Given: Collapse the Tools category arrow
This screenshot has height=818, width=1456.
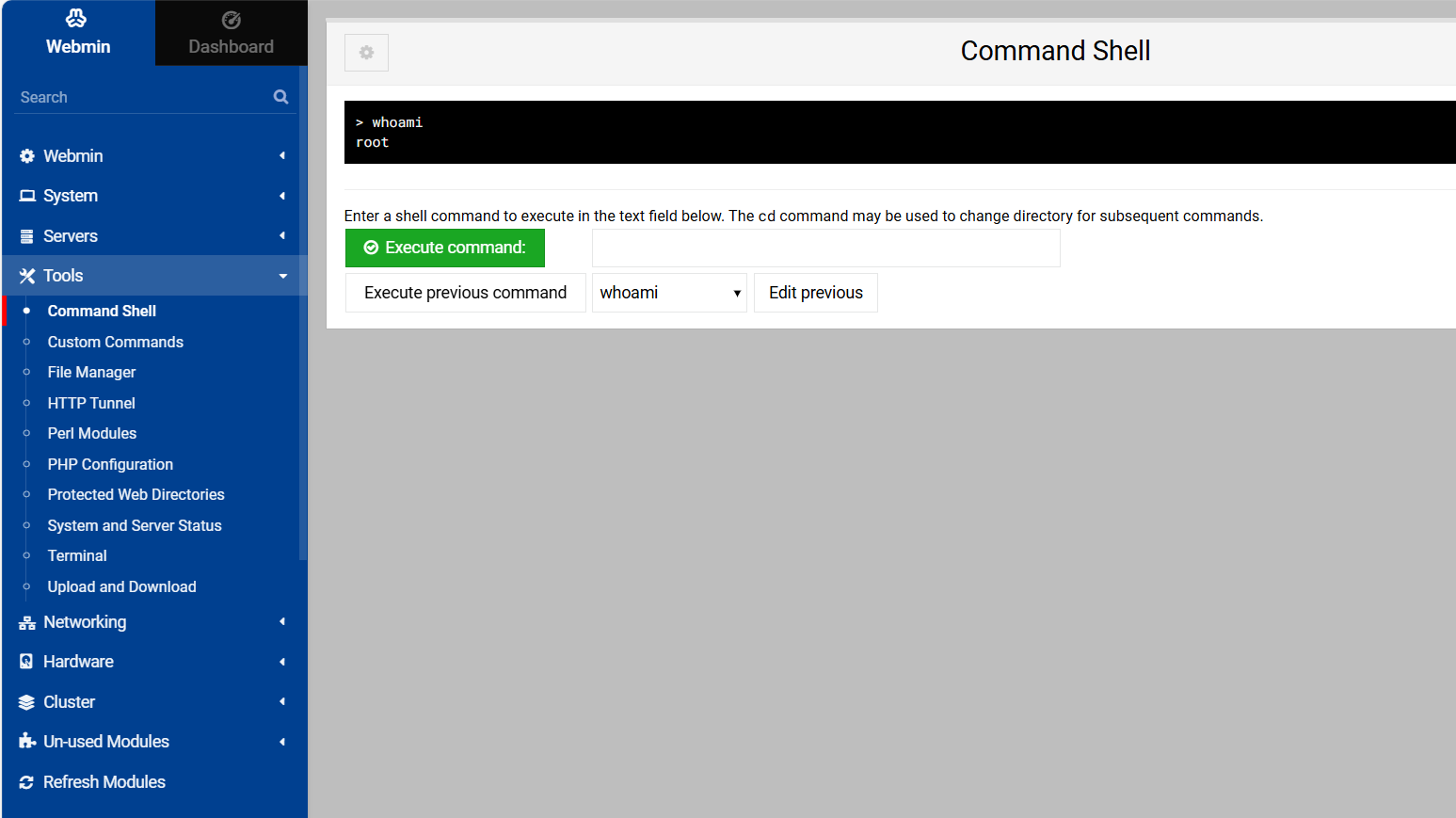Looking at the screenshot, I should (x=283, y=276).
